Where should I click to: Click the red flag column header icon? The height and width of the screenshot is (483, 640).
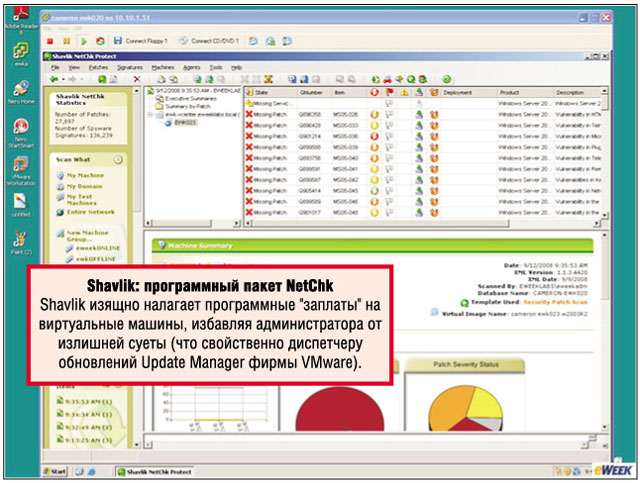click(389, 92)
